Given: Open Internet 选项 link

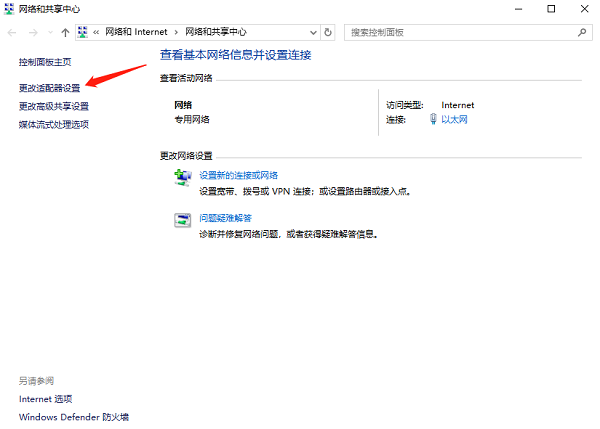Looking at the screenshot, I should pyautogui.click(x=46, y=398).
